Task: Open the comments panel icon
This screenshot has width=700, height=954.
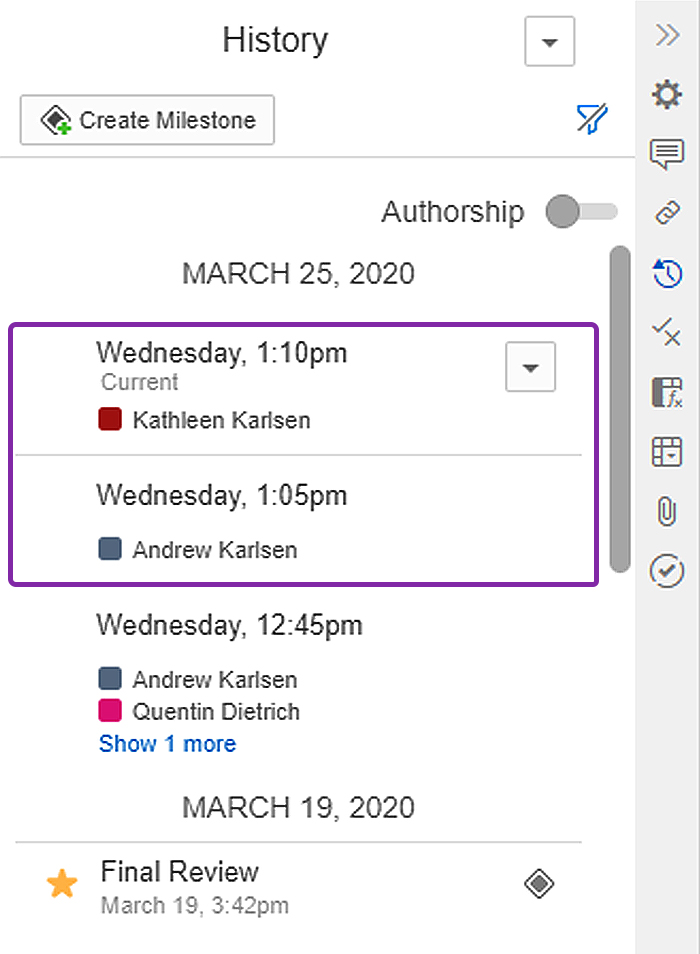Action: (x=667, y=154)
